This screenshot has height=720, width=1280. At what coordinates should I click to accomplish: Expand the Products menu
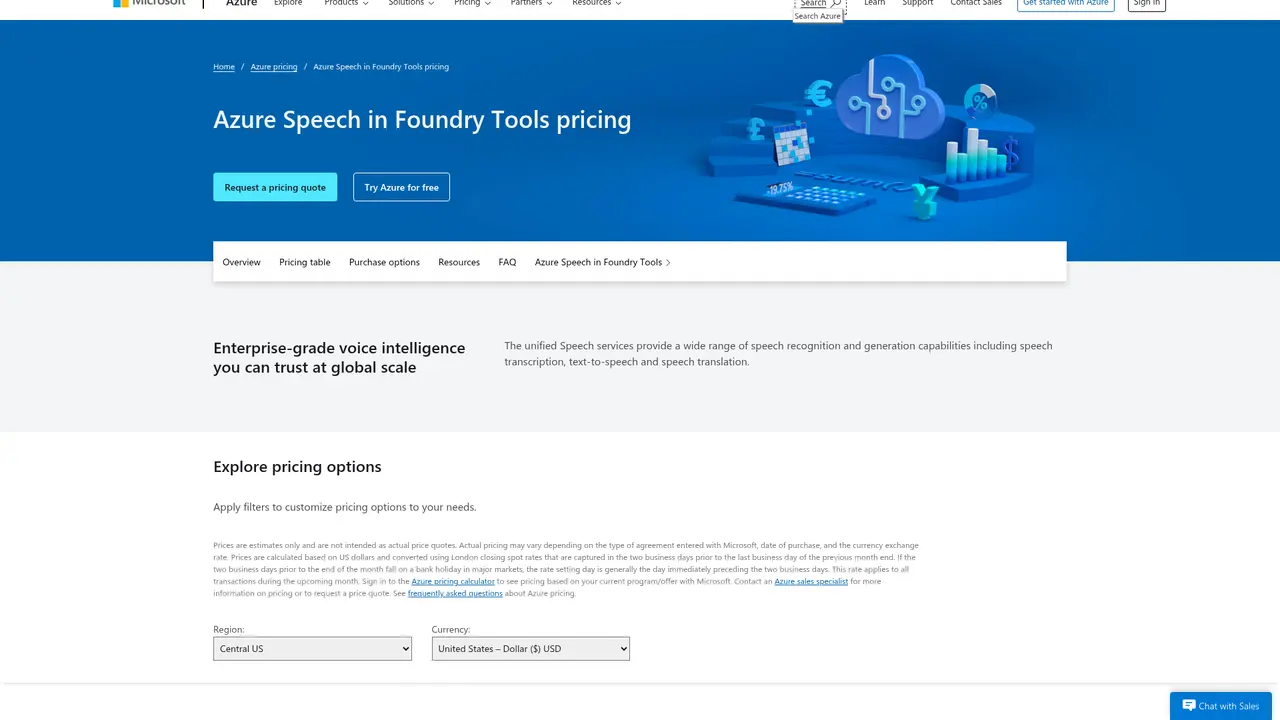(x=346, y=3)
